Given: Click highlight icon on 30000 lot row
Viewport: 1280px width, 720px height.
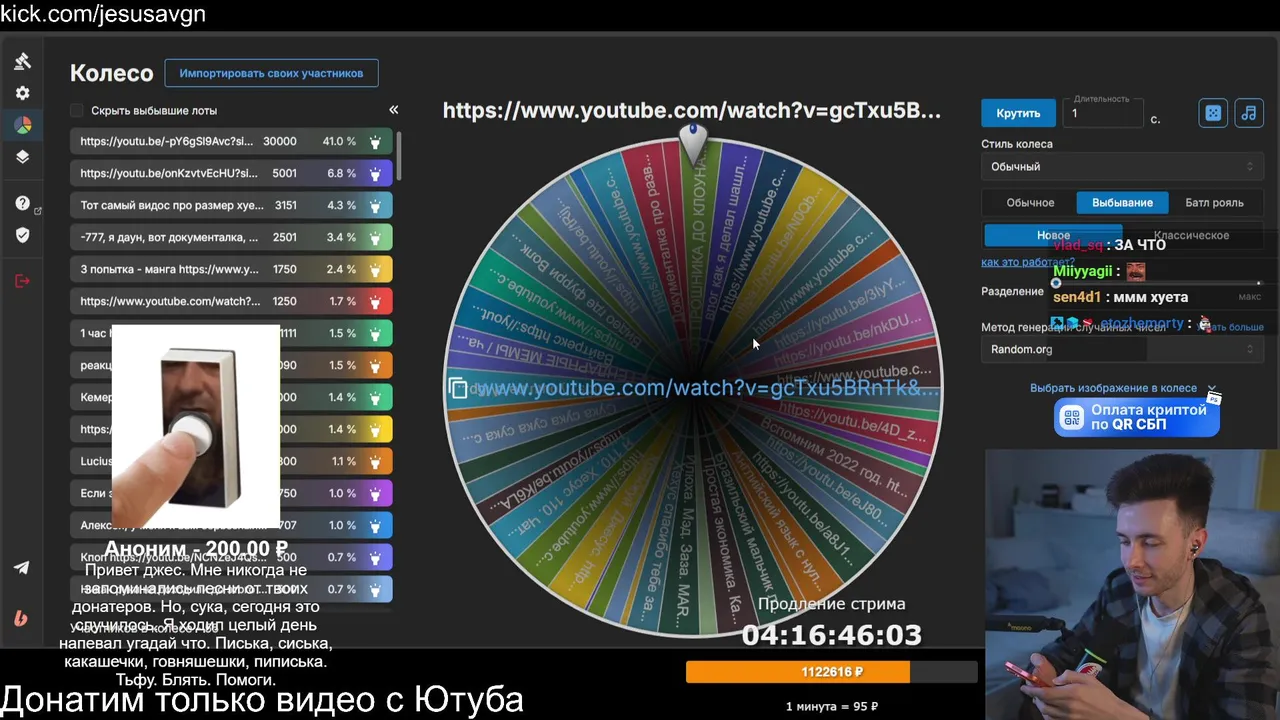Looking at the screenshot, I should click(x=375, y=142).
